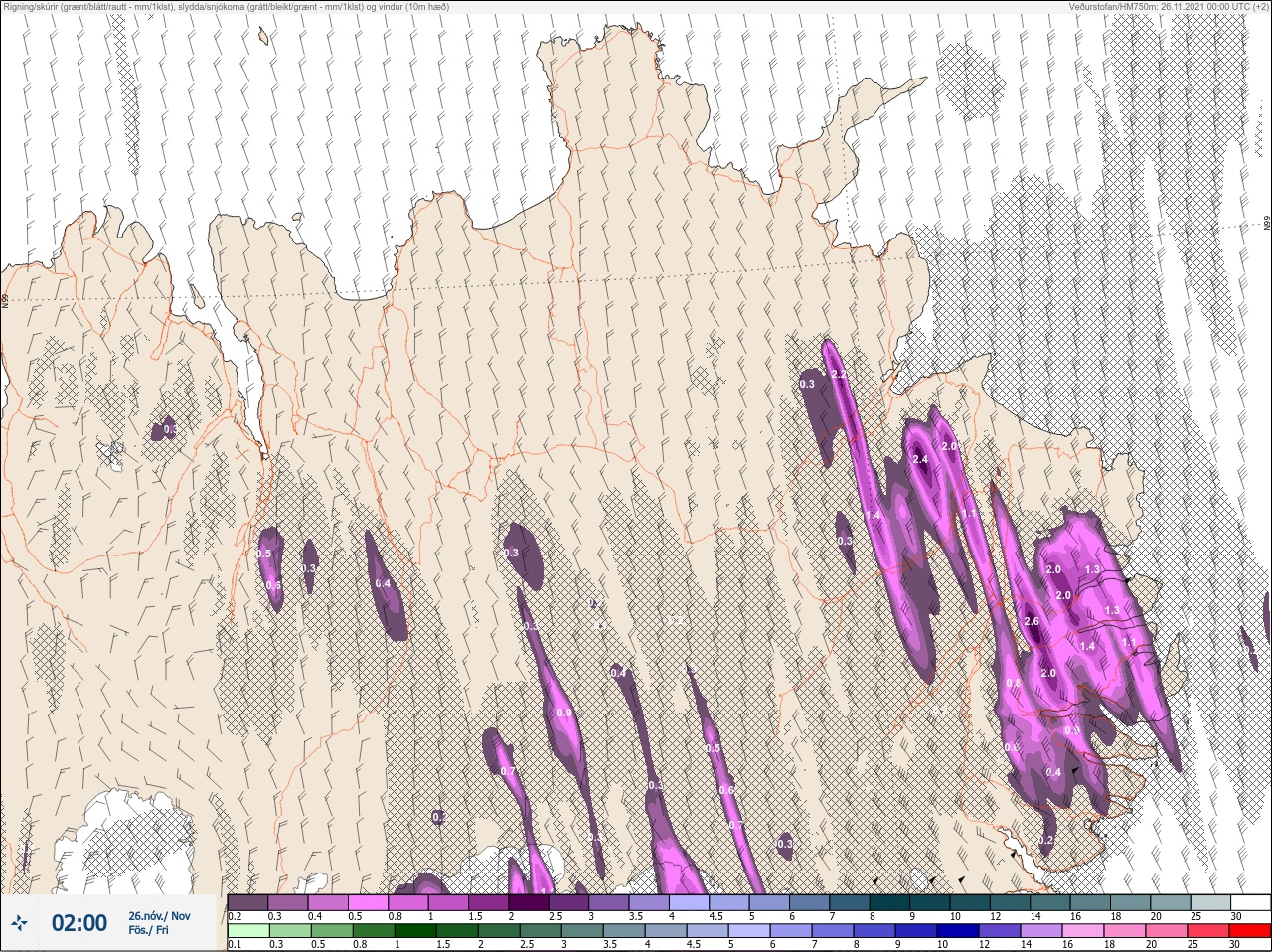Viewport: 1272px width, 952px height.
Task: Pick the upper legend swatch between 4 and 4.5
Action: pyautogui.click(x=689, y=902)
